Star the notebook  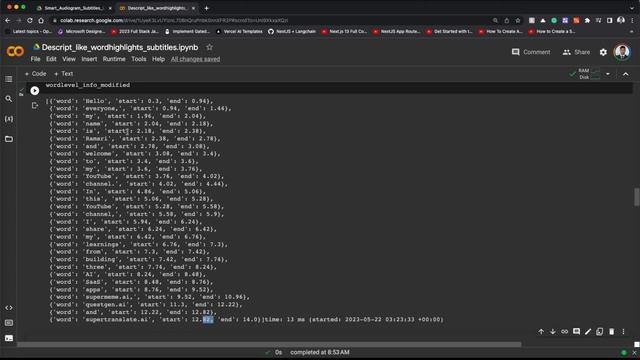209,47
